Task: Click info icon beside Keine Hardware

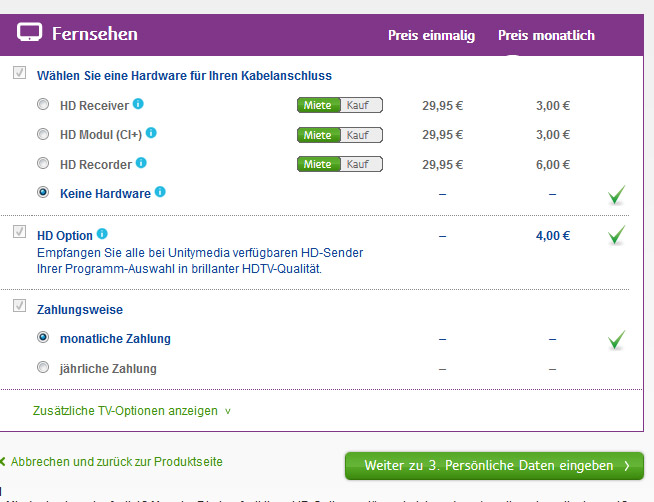Action: tap(160, 192)
